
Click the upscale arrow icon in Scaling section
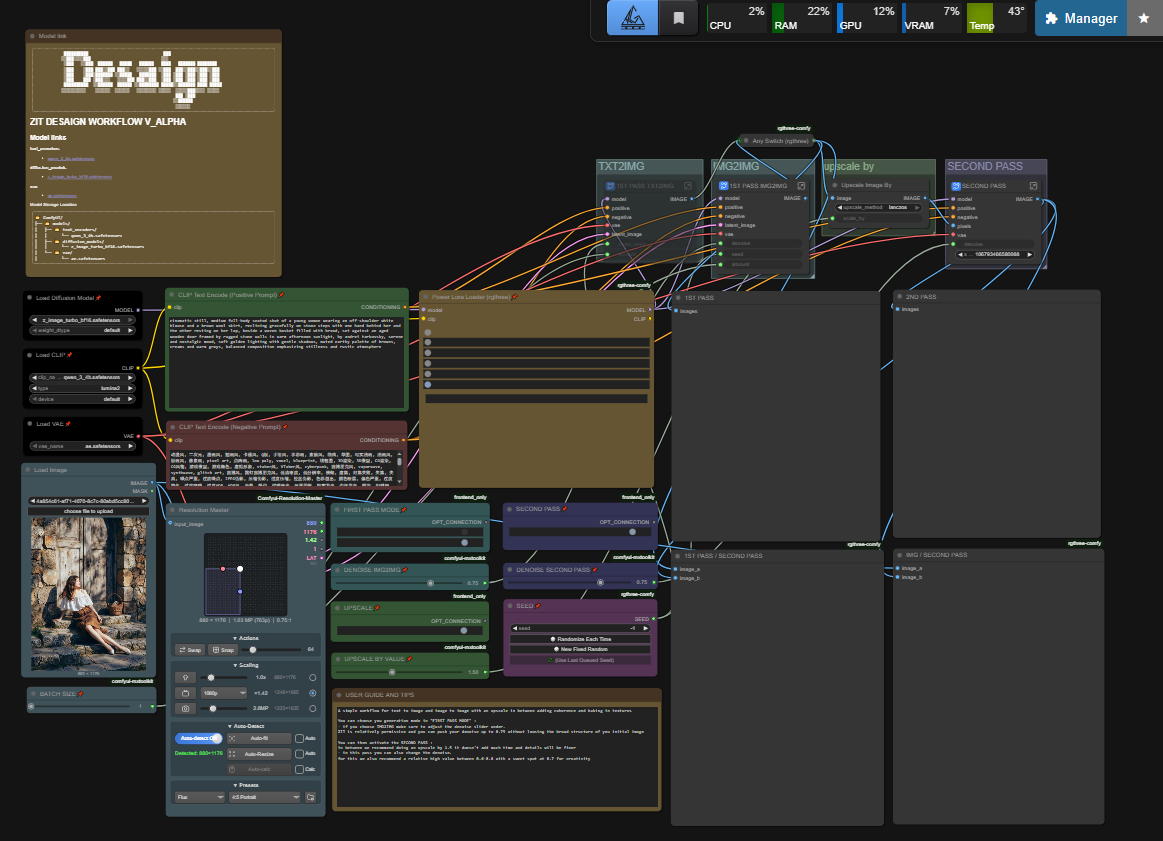[x=185, y=677]
